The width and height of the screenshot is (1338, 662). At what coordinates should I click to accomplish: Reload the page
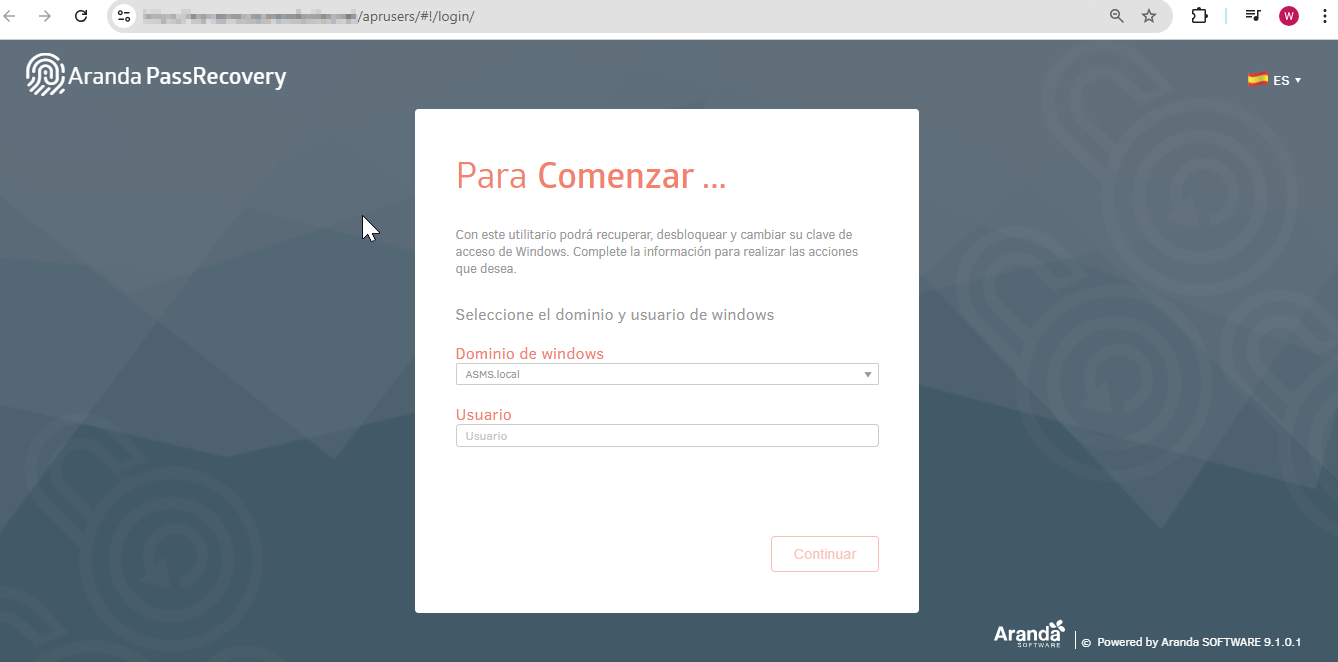[x=82, y=16]
